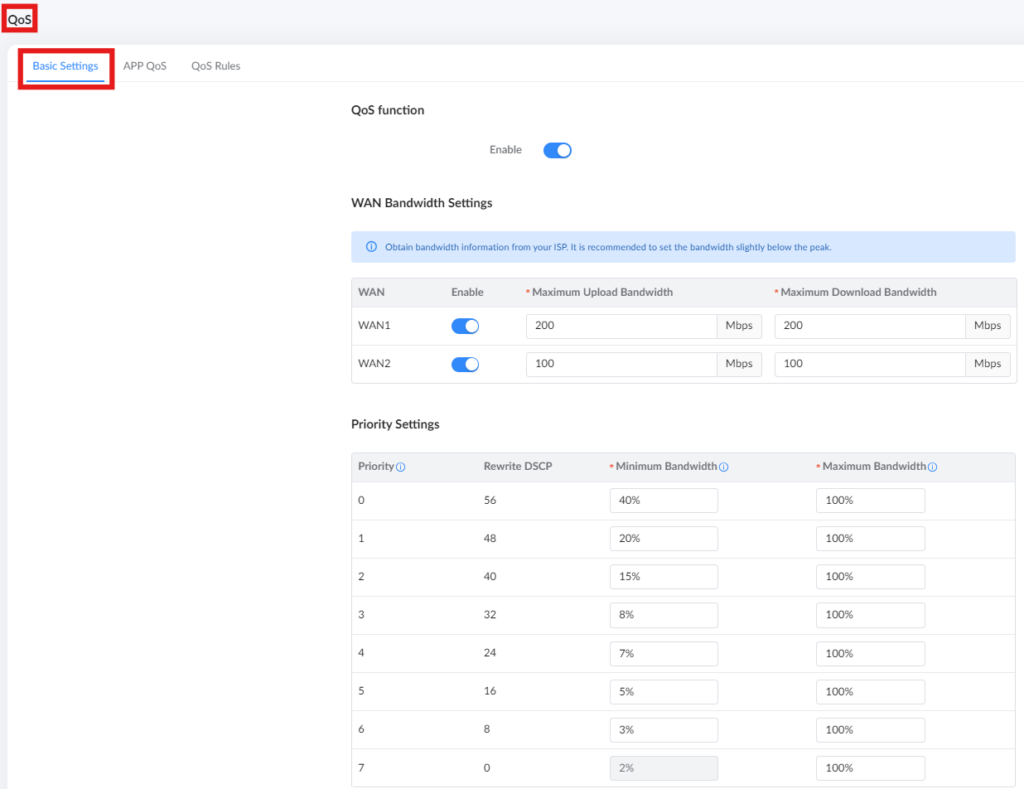Switch to the APP QoS tab
The width and height of the screenshot is (1024, 789).
145,66
